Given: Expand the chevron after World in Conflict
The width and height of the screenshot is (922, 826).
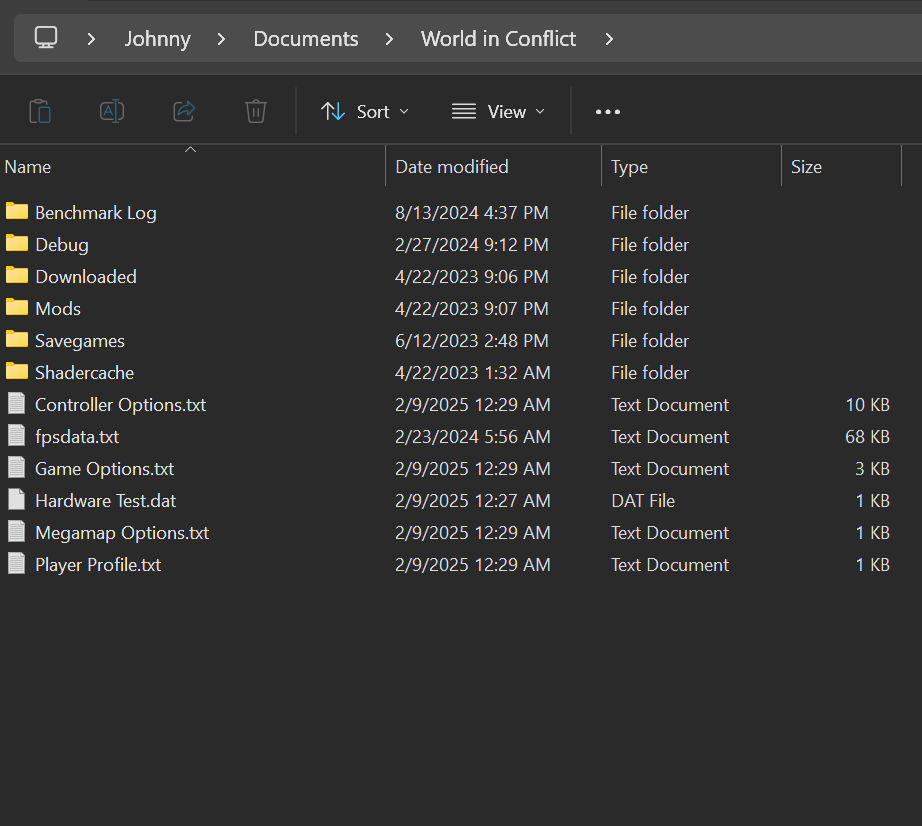Looking at the screenshot, I should click(x=609, y=39).
